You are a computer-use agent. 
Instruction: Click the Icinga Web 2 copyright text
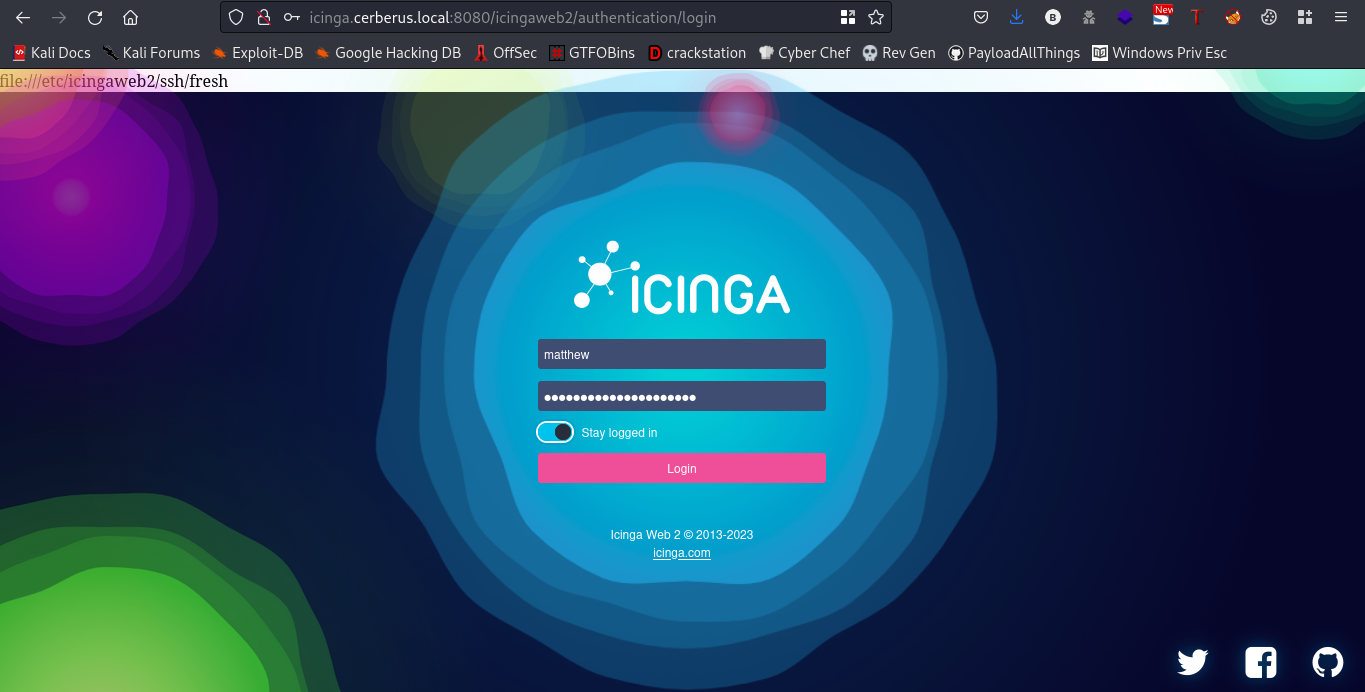pyautogui.click(x=682, y=535)
